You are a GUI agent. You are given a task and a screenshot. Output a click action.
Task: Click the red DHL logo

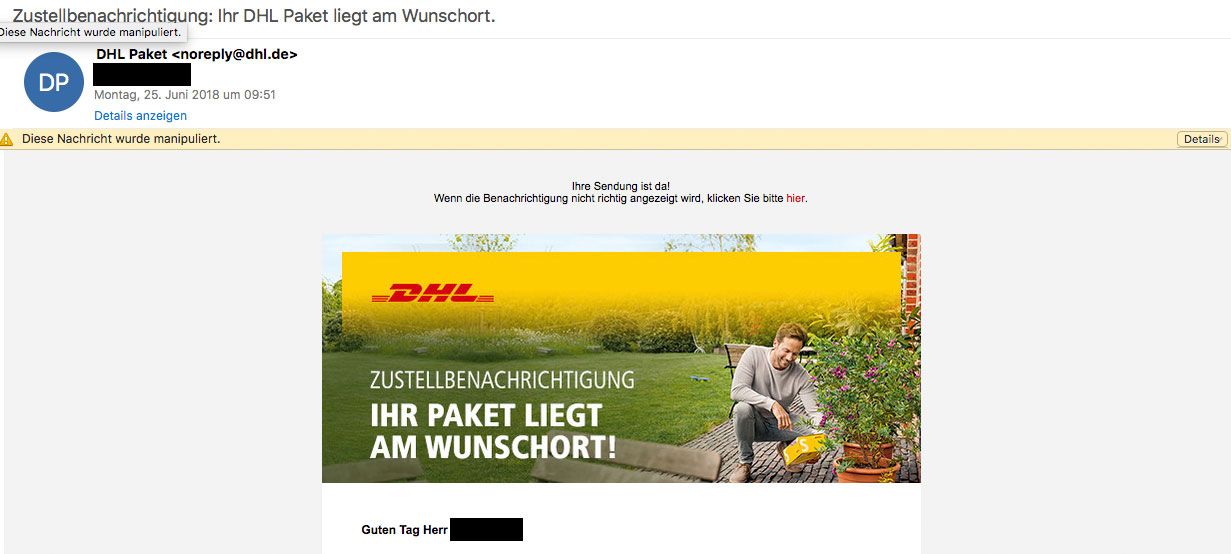pyautogui.click(x=432, y=295)
